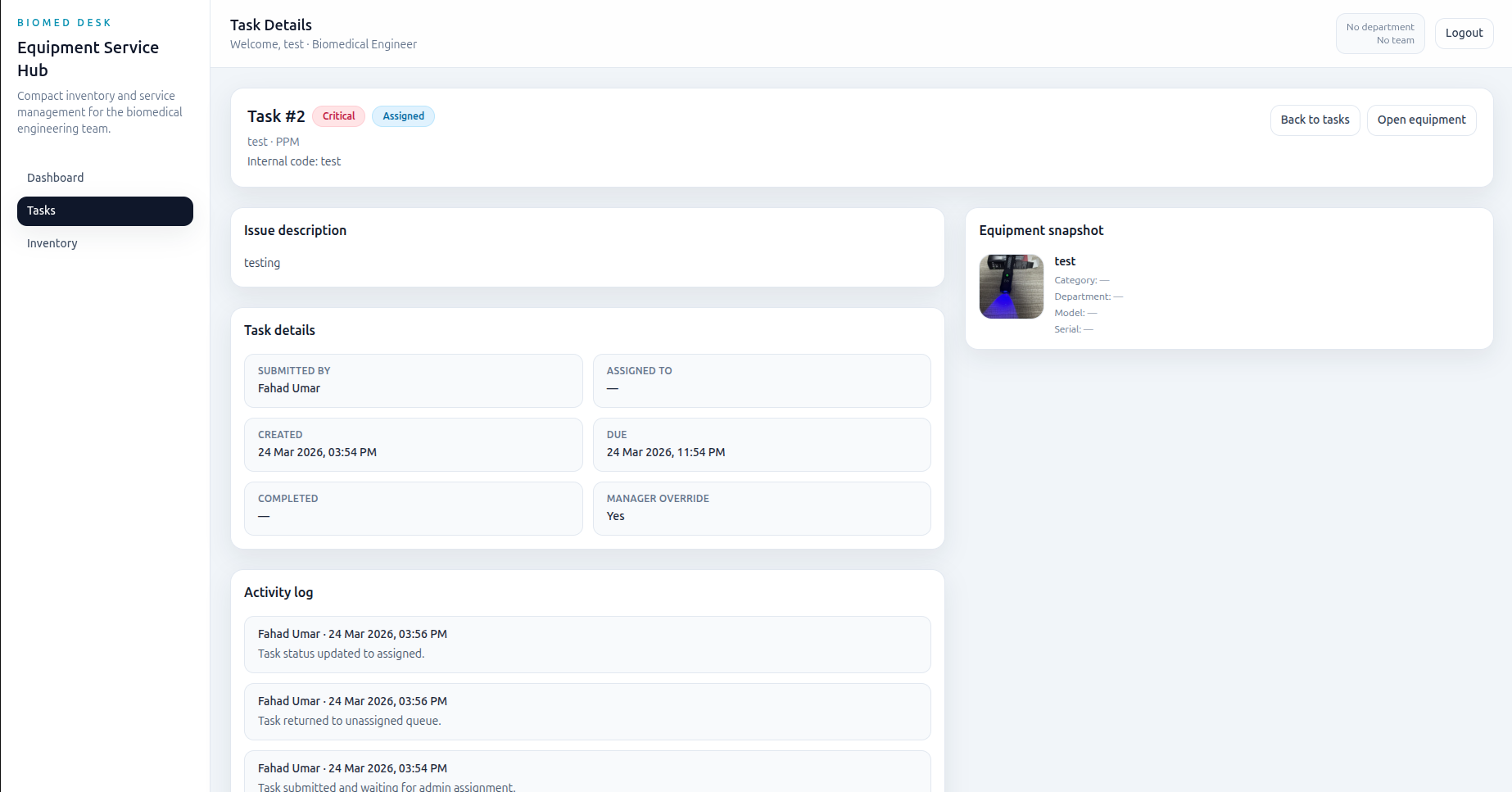Click the Logout button
The height and width of the screenshot is (792, 1512).
(x=1464, y=33)
